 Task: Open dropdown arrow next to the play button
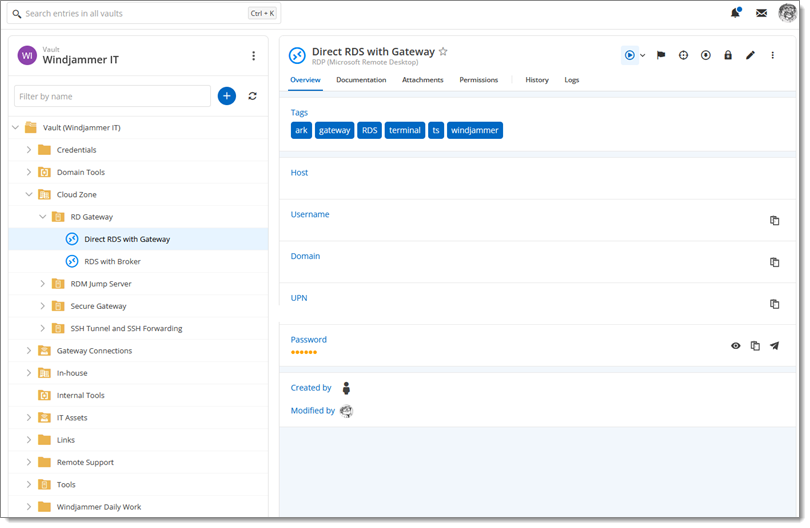643,56
